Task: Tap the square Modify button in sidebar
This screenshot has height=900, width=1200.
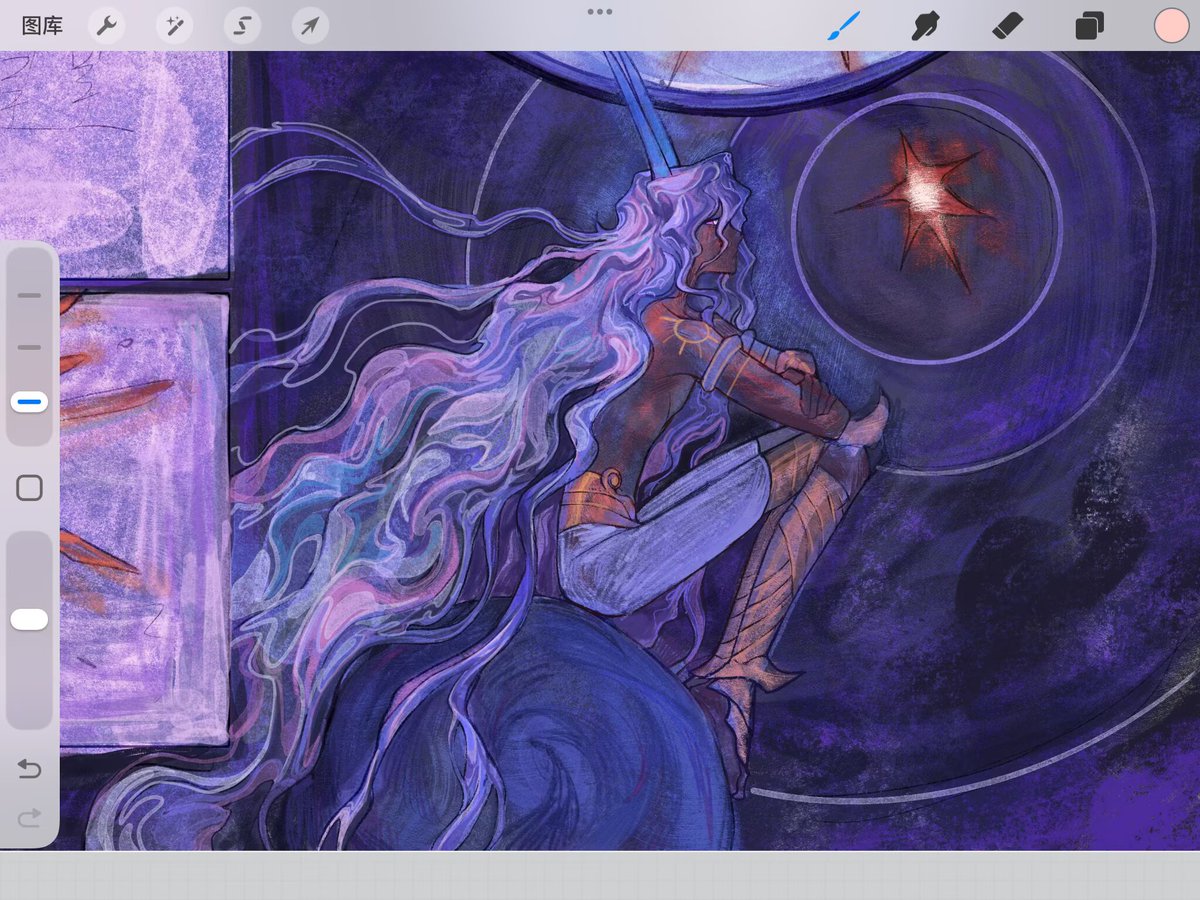Action: point(30,488)
